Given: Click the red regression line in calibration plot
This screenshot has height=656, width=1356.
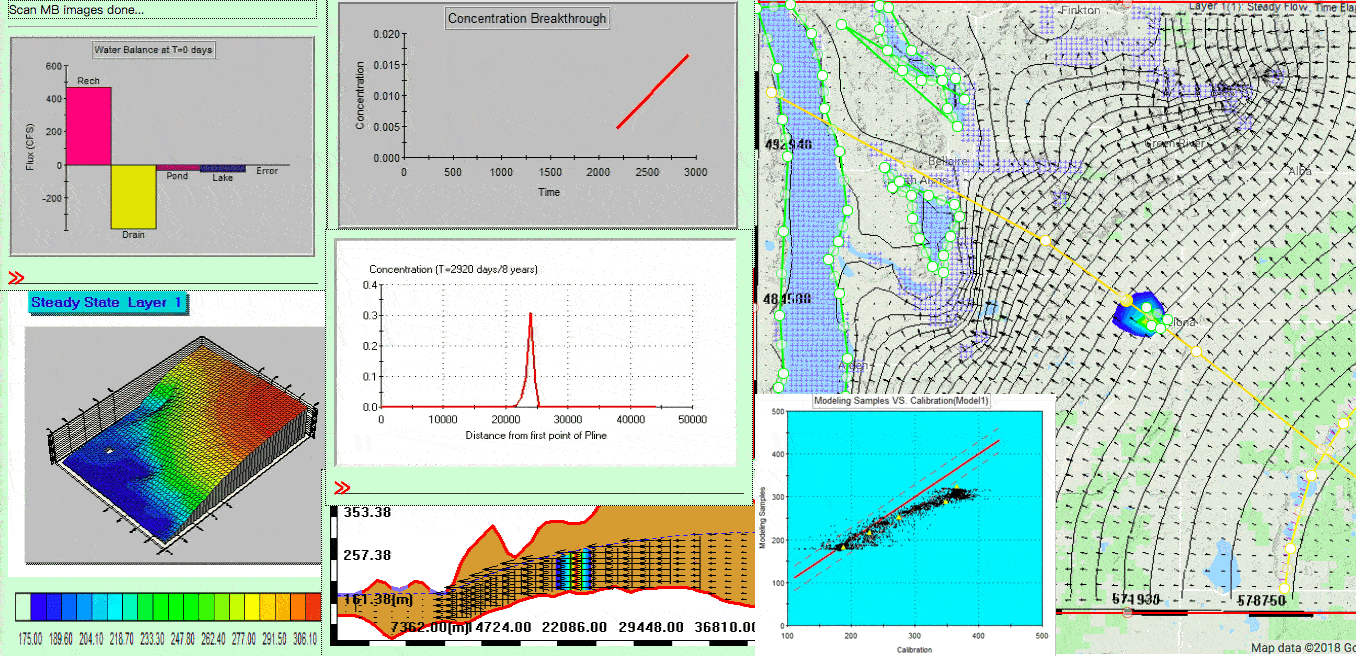Looking at the screenshot, I should [897, 508].
